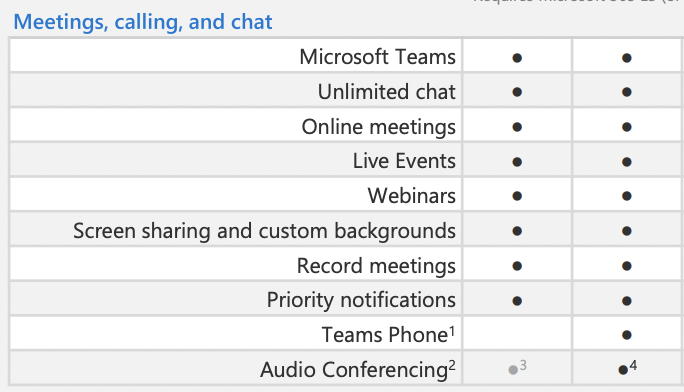684x392 pixels.
Task: Click first-column bullet in Webinars row
Action: (x=517, y=196)
